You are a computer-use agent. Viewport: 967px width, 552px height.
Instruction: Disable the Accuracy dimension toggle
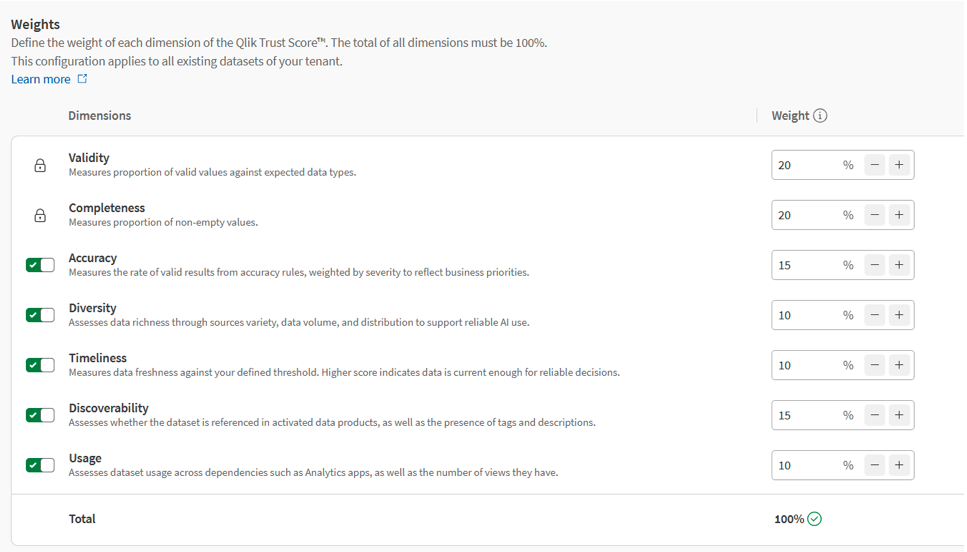[40, 265]
